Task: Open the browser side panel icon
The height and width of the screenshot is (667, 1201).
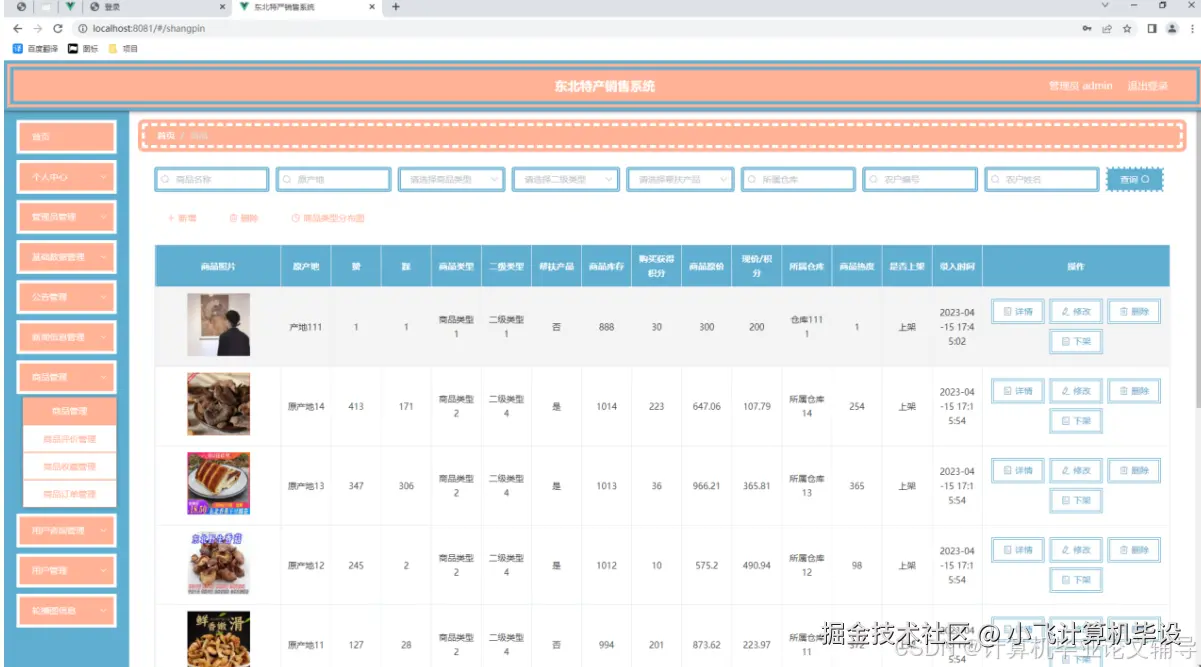Action: click(x=1152, y=29)
